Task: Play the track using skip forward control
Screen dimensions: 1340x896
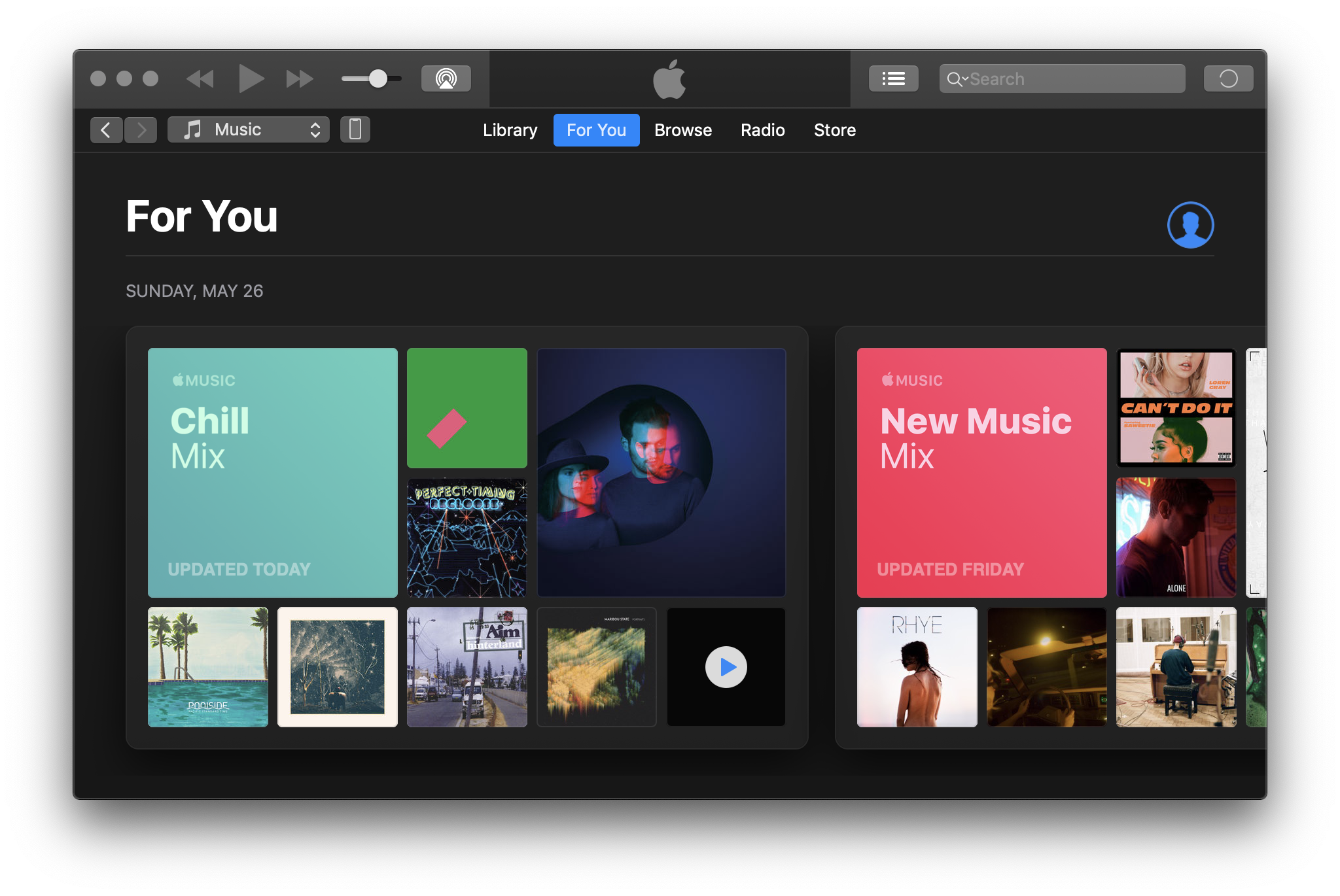Action: pyautogui.click(x=300, y=78)
